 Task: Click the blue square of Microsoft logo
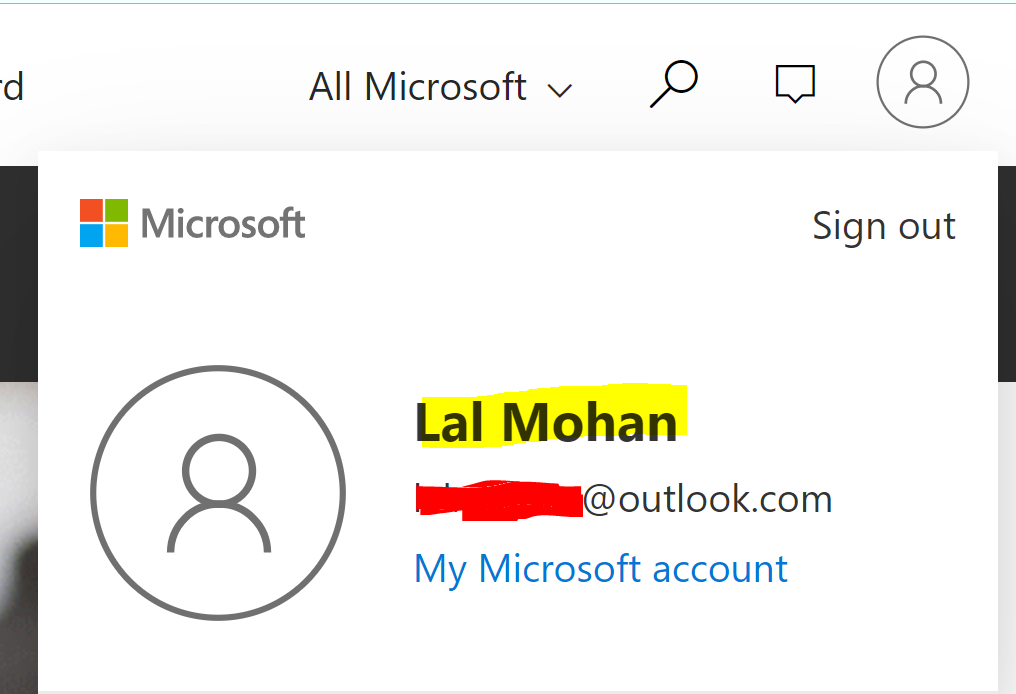tap(91, 235)
